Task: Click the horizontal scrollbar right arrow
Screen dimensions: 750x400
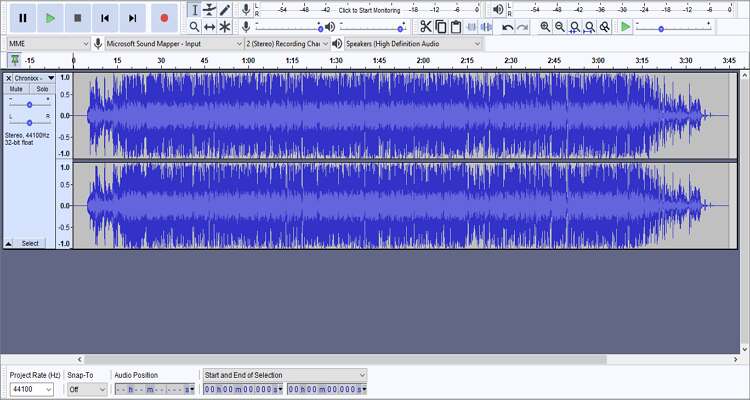Action: [x=736, y=359]
